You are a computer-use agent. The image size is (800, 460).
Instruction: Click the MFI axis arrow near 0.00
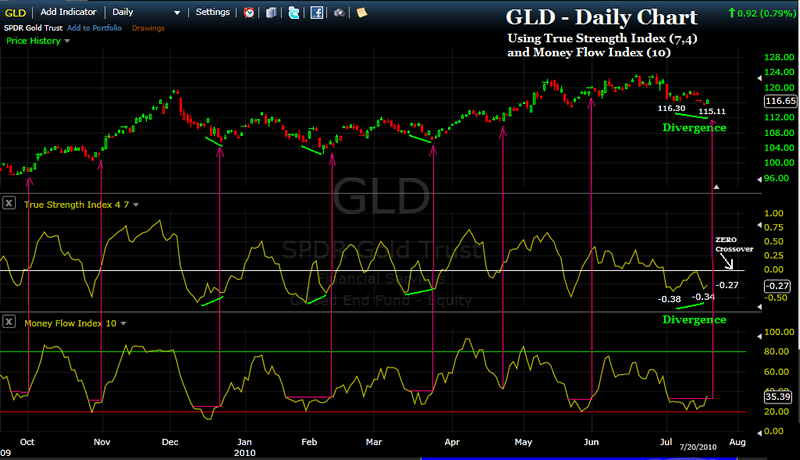(x=759, y=432)
